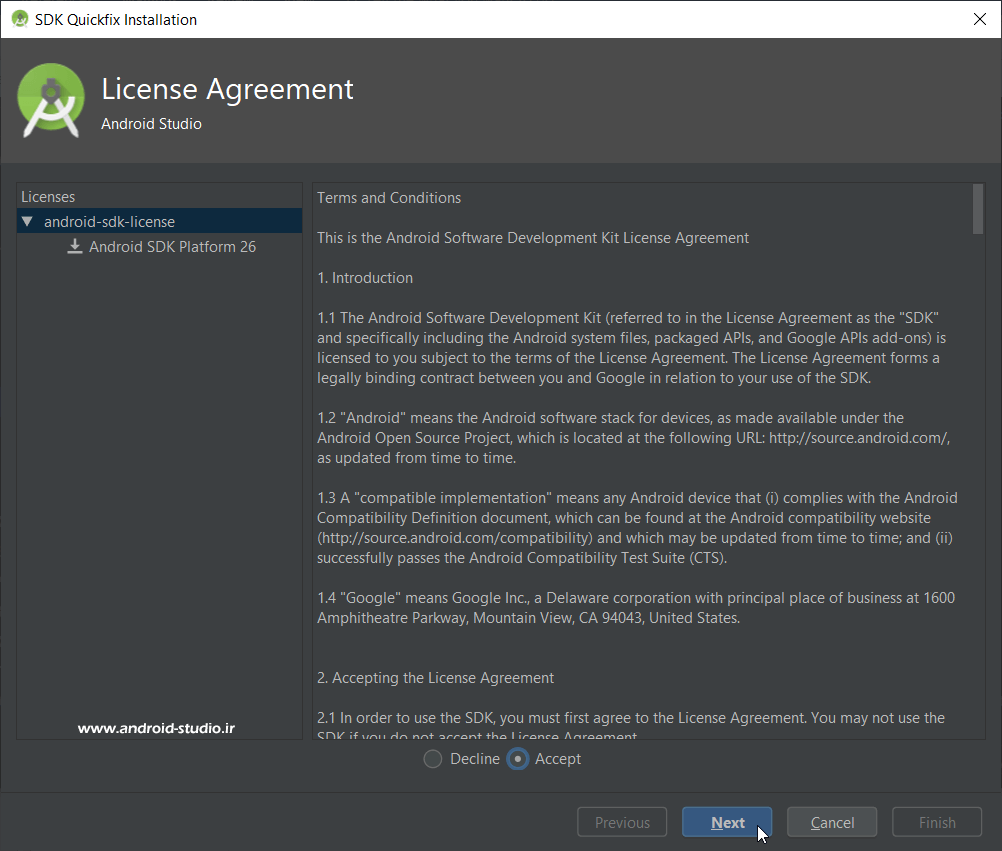Click the source.android.com/compatibility URL text
The image size is (1002, 851).
click(455, 538)
